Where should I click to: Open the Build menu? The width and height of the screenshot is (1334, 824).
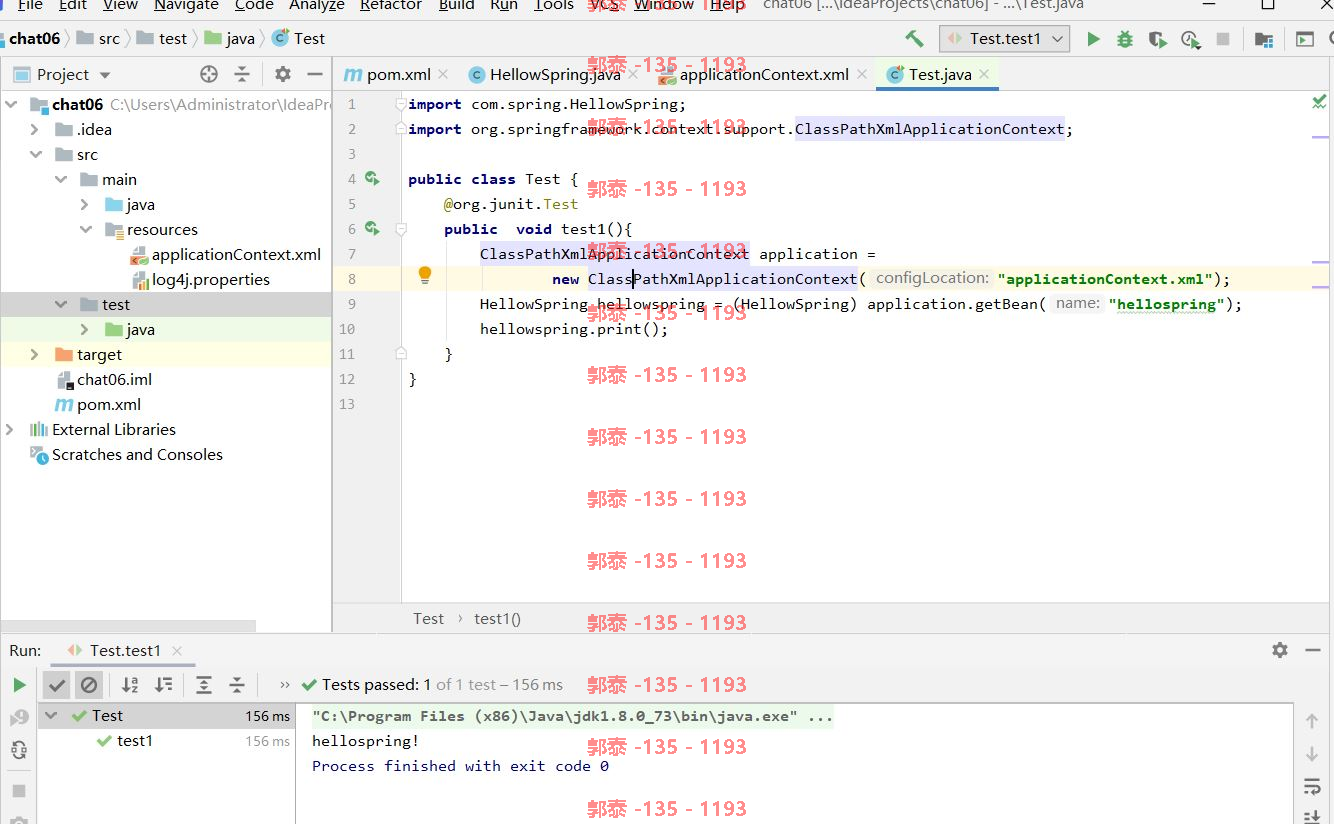click(457, 5)
